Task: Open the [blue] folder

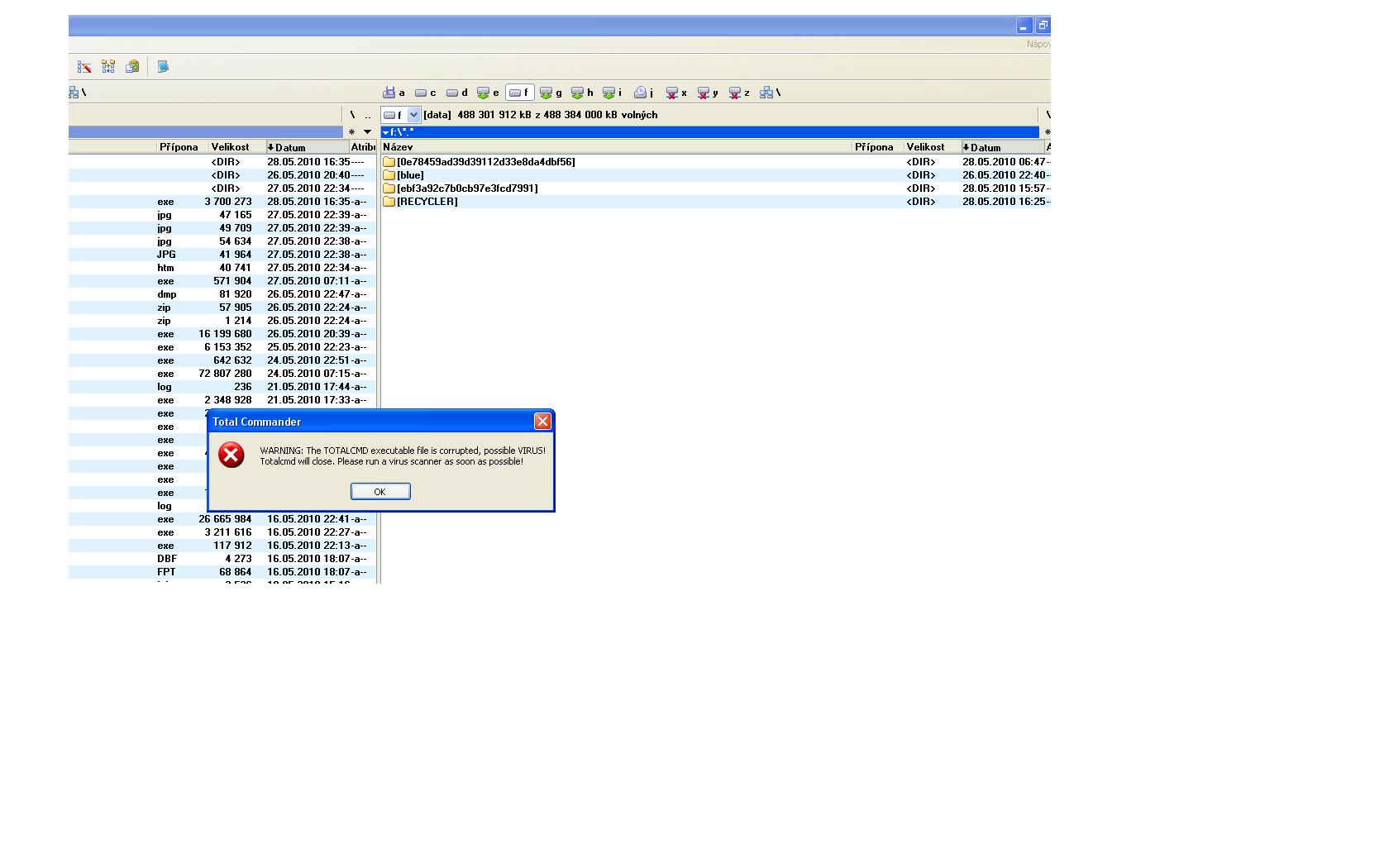Action: coord(403,175)
